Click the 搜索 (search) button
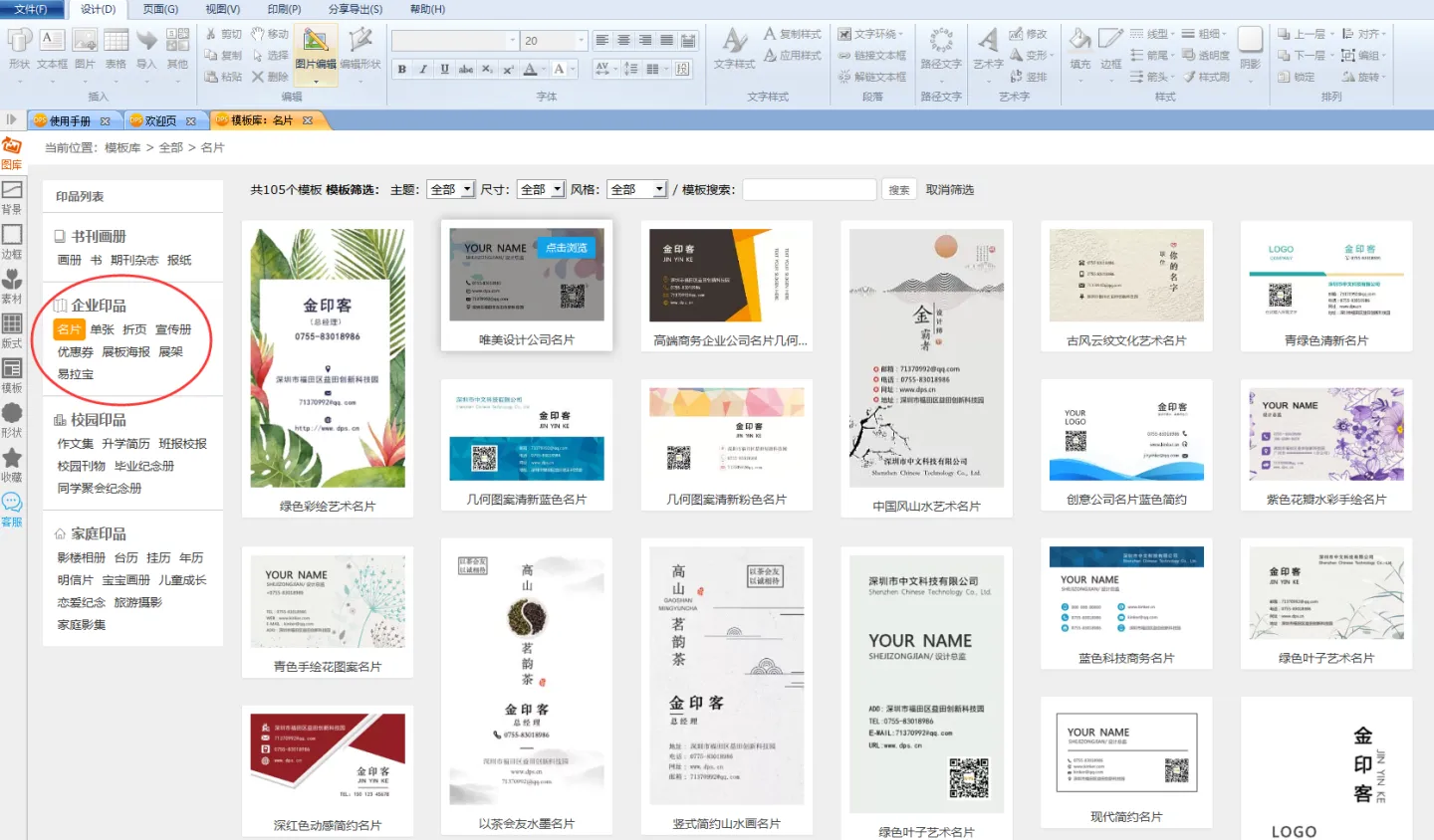The width and height of the screenshot is (1434, 840). click(x=899, y=190)
